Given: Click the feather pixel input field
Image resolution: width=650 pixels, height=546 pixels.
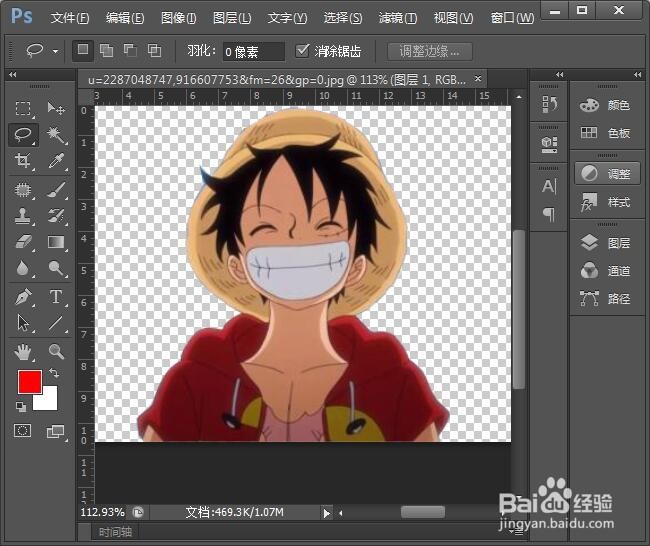Looking at the screenshot, I should [254, 51].
